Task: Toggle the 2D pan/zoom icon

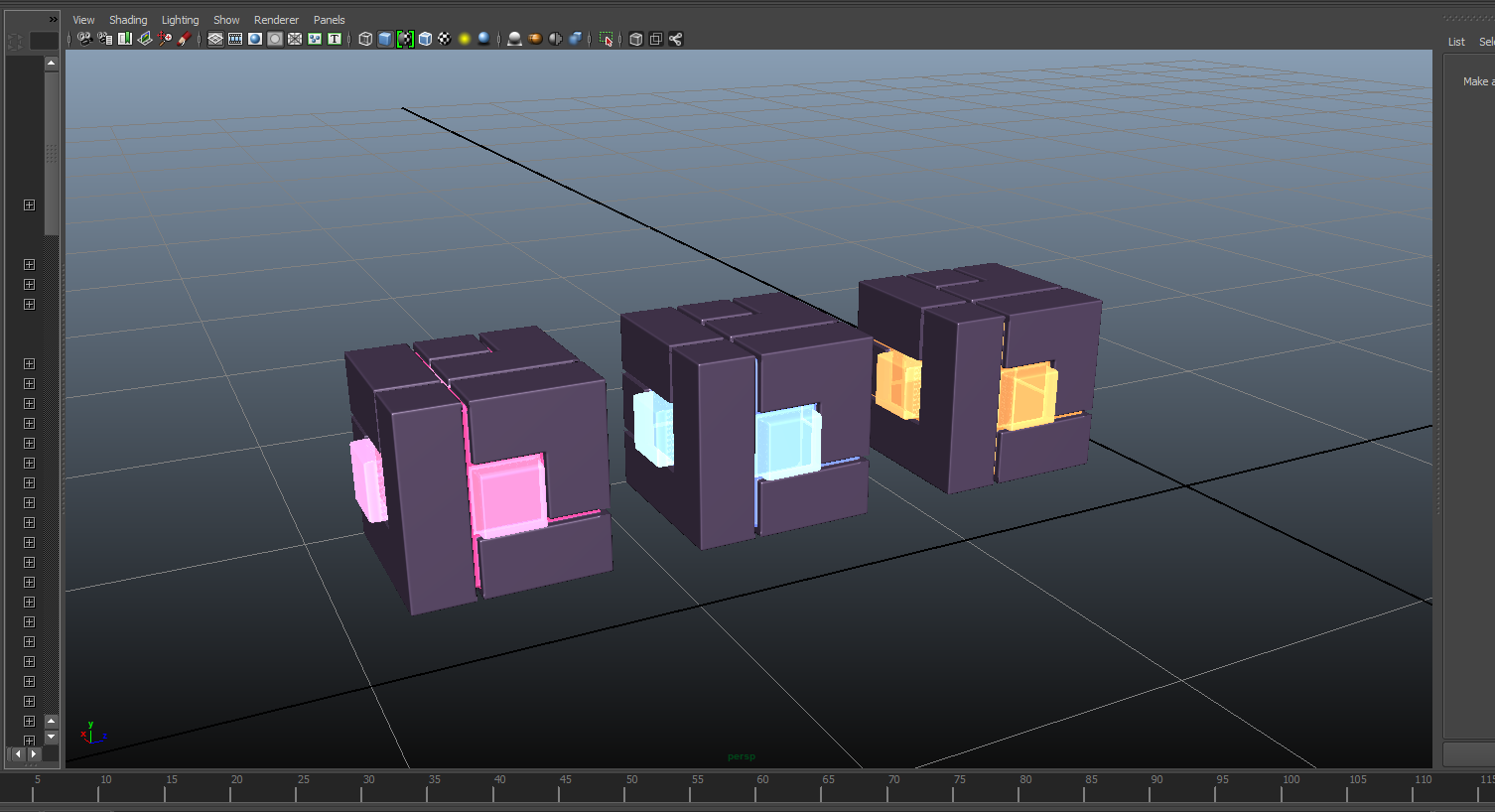Action: tap(165, 39)
